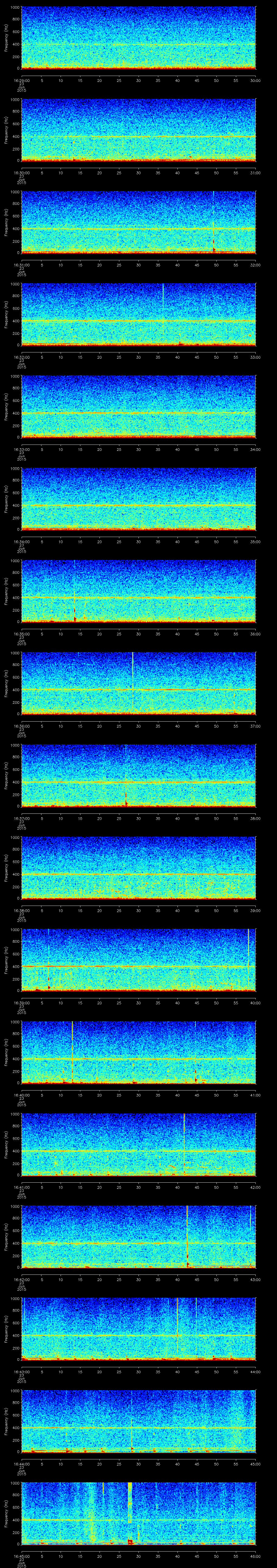
Task: Click the 16:37:00 start time label
Action: click(21, 819)
